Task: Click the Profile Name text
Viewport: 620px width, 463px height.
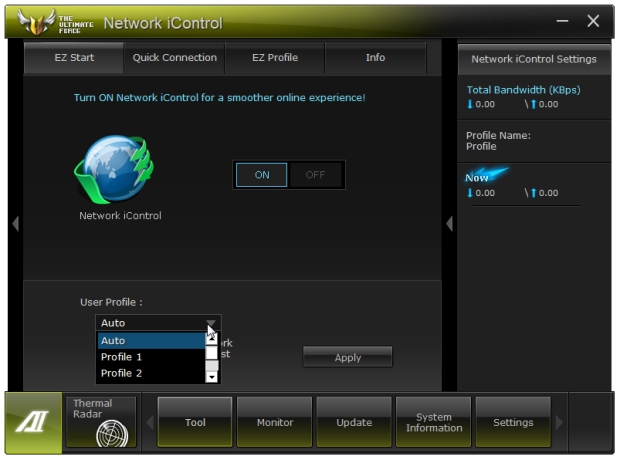Action: pos(498,141)
